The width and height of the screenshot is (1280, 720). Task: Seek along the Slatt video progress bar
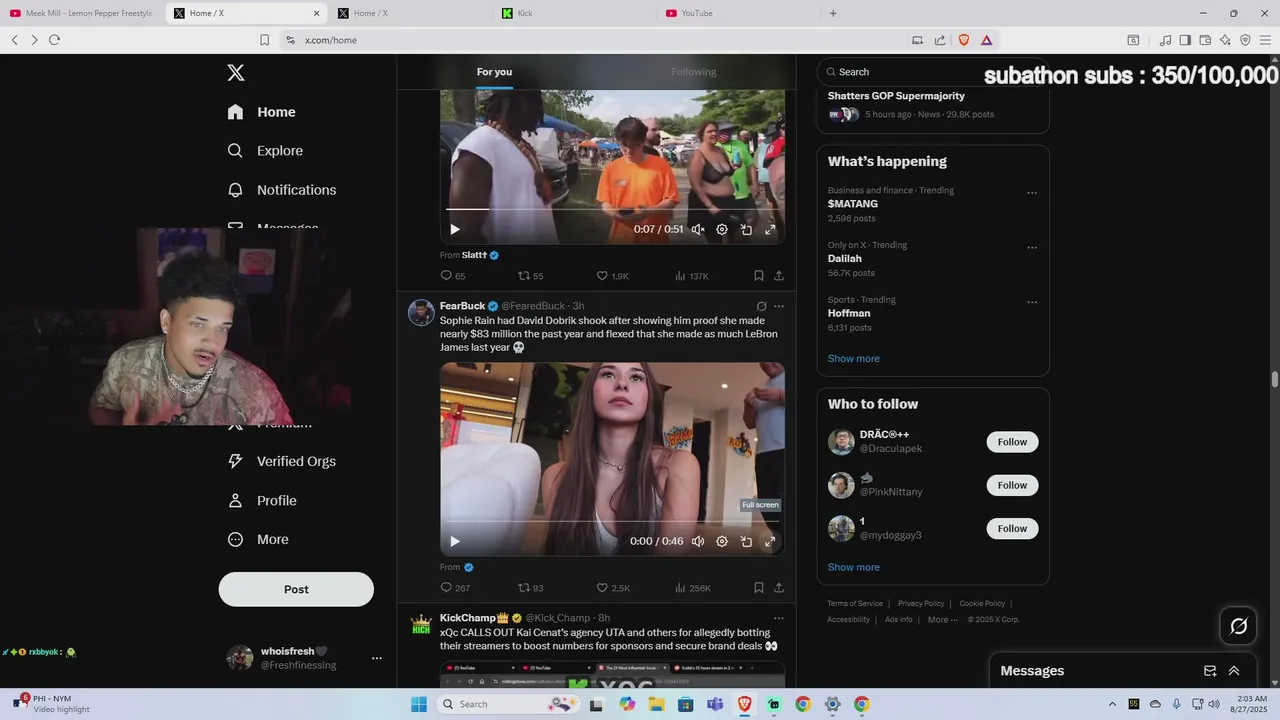(612, 209)
